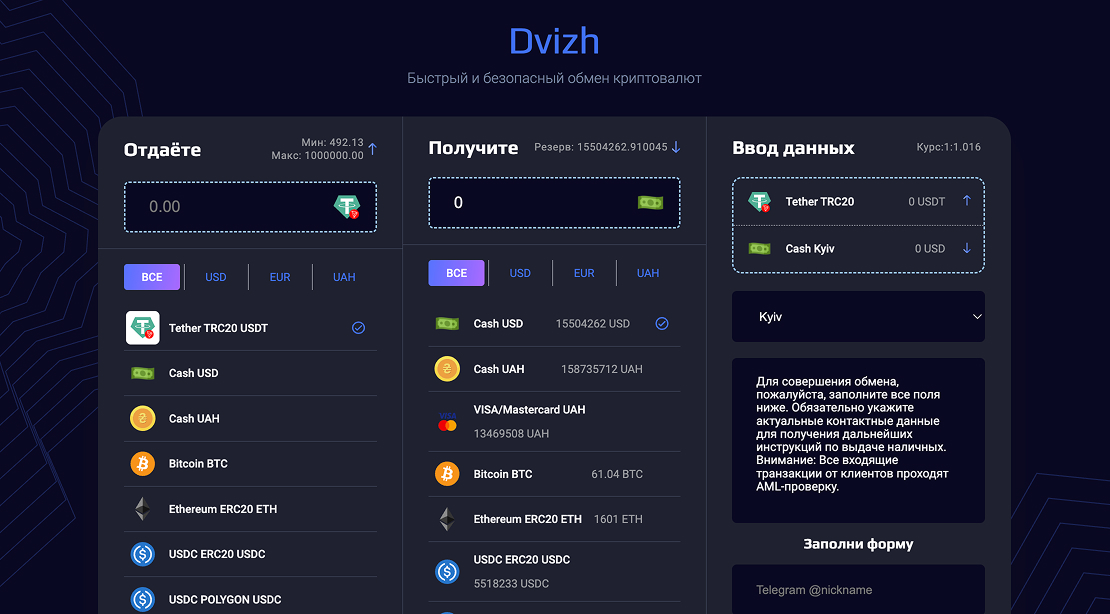Viewport: 1110px width, 614px height.
Task: Choose Ethereum ERC20 ETH text in give list
Action: pos(223,509)
